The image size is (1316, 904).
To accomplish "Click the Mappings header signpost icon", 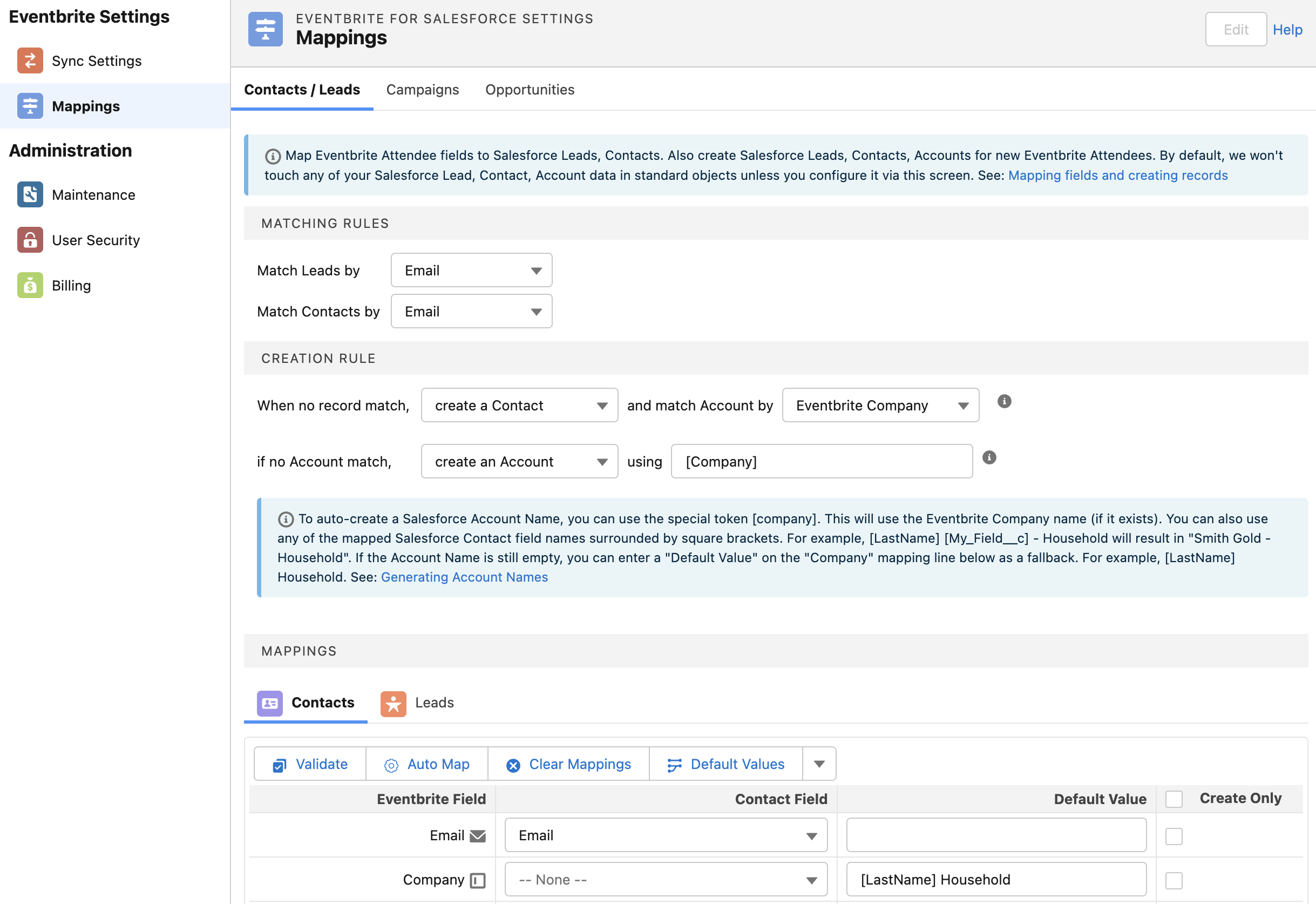I will (265, 30).
